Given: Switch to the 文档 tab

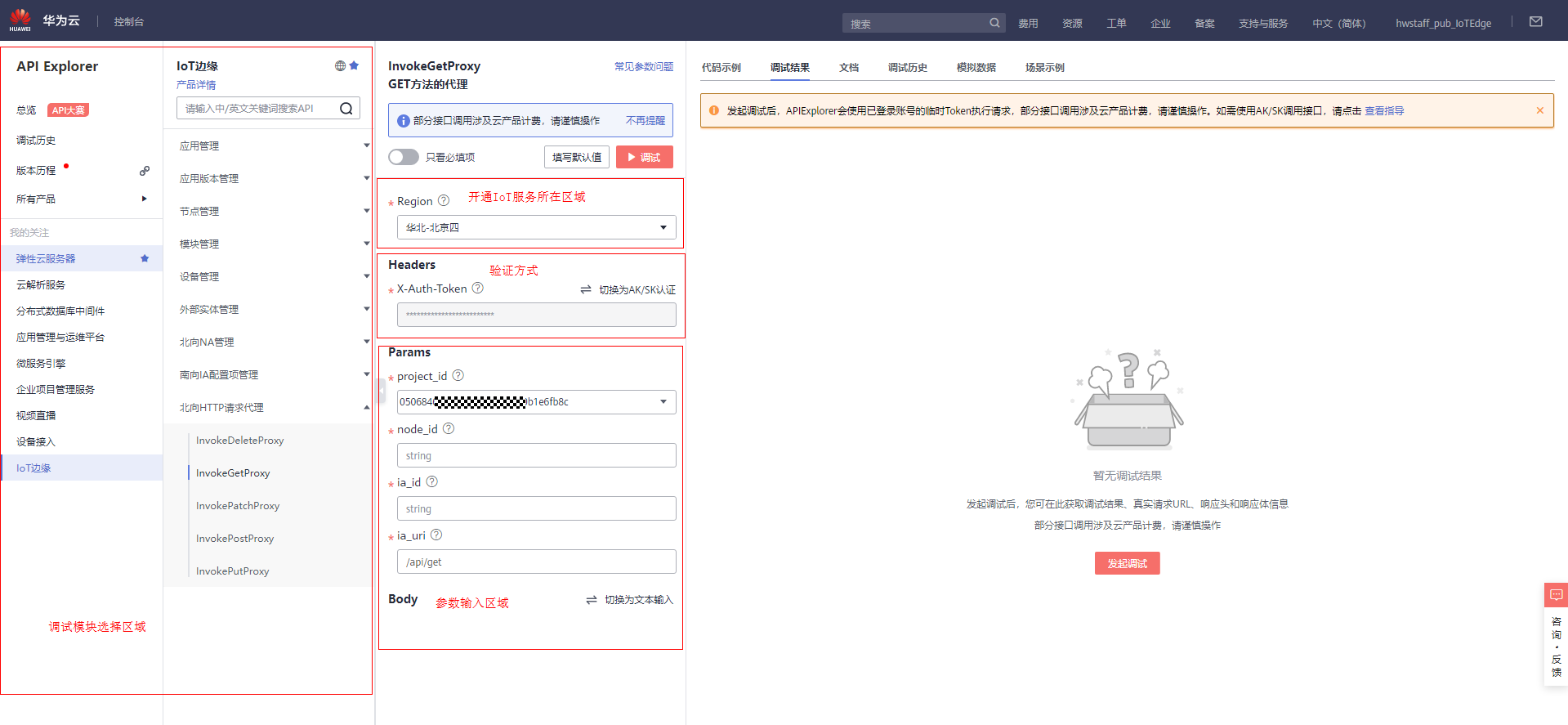Looking at the screenshot, I should (849, 67).
